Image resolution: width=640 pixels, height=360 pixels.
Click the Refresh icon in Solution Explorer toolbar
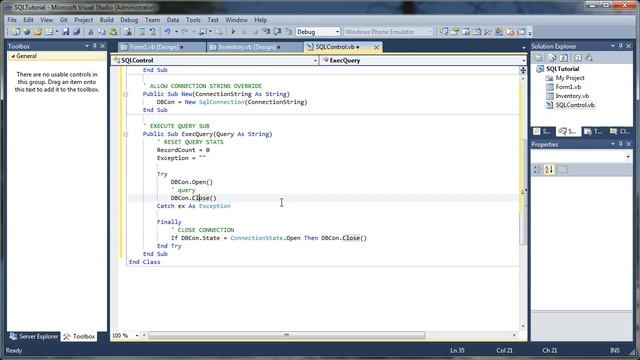tap(564, 58)
